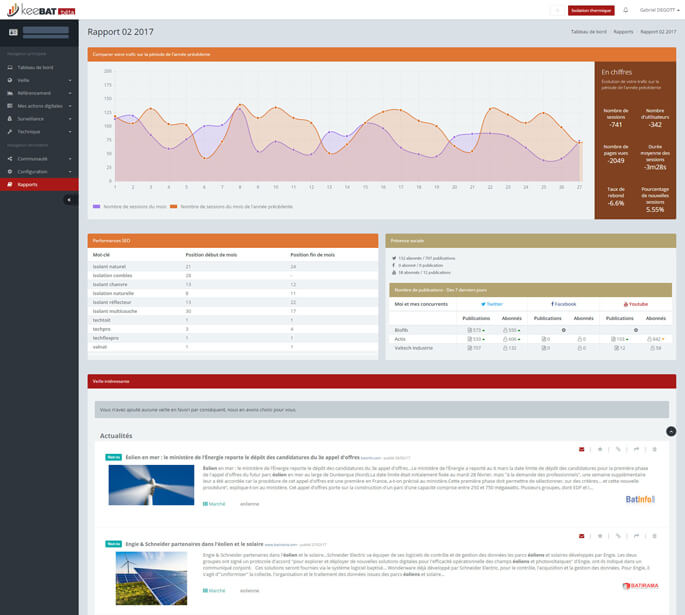Click the keeBAT logo
The height and width of the screenshot is (615, 685).
click(x=41, y=10)
